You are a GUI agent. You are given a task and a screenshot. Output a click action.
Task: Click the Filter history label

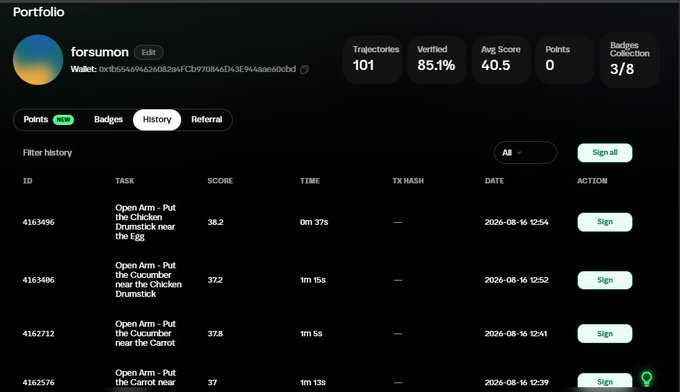[47, 153]
